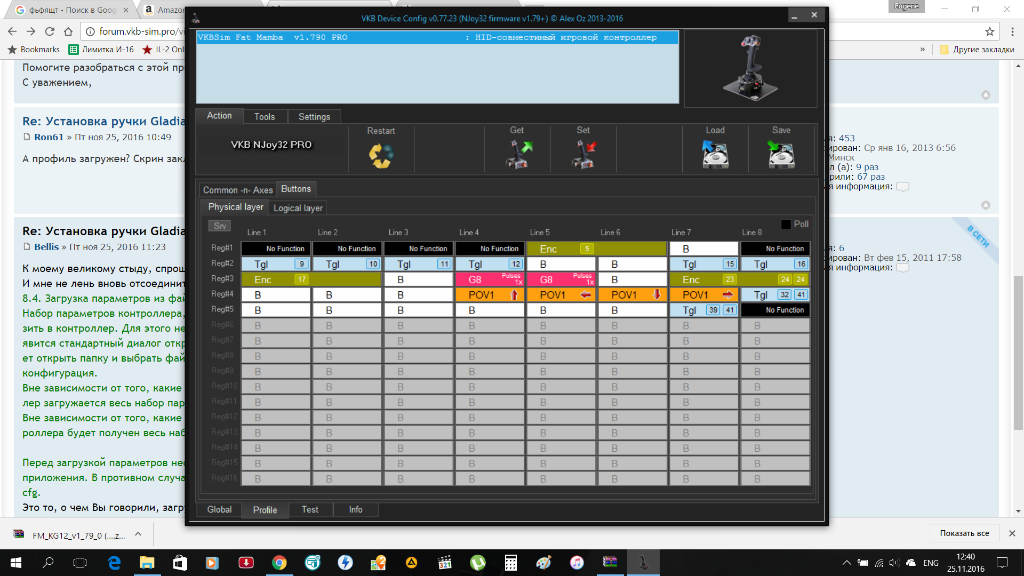Viewport: 1024px width, 576px height.
Task: Click POV1 right-arrow cell in Line 7
Action: 703,295
